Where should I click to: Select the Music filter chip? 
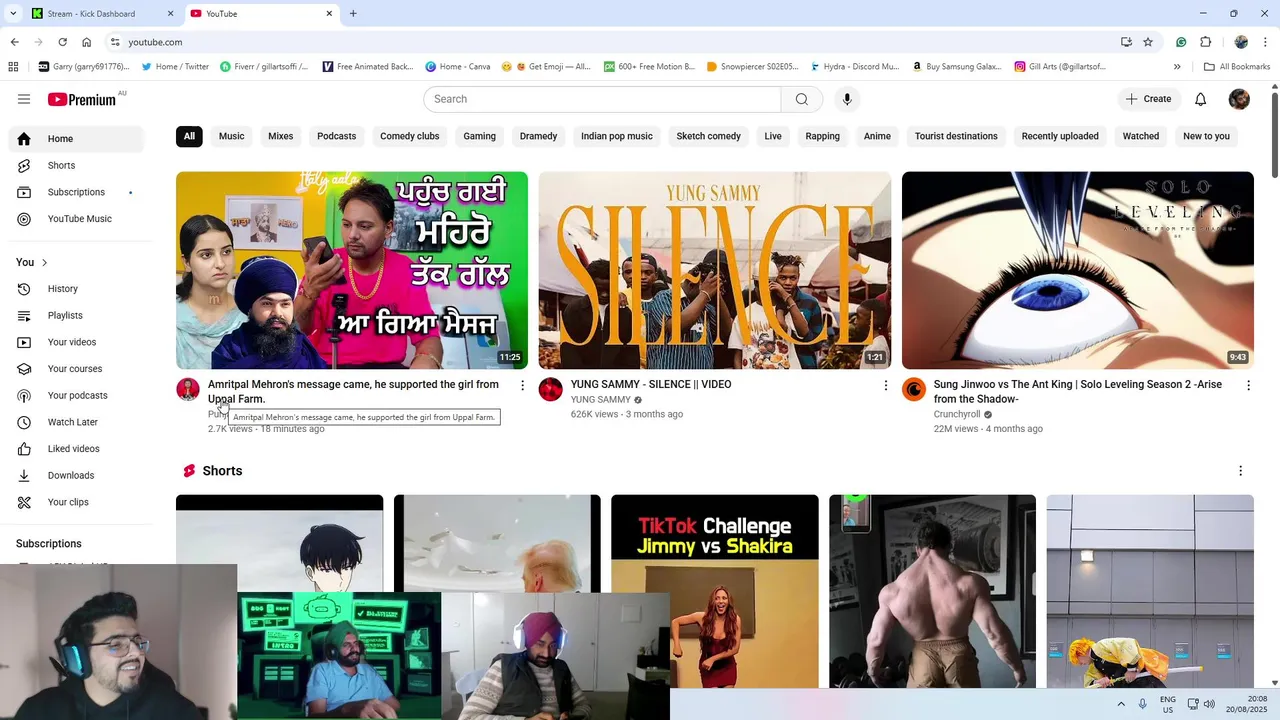point(231,136)
